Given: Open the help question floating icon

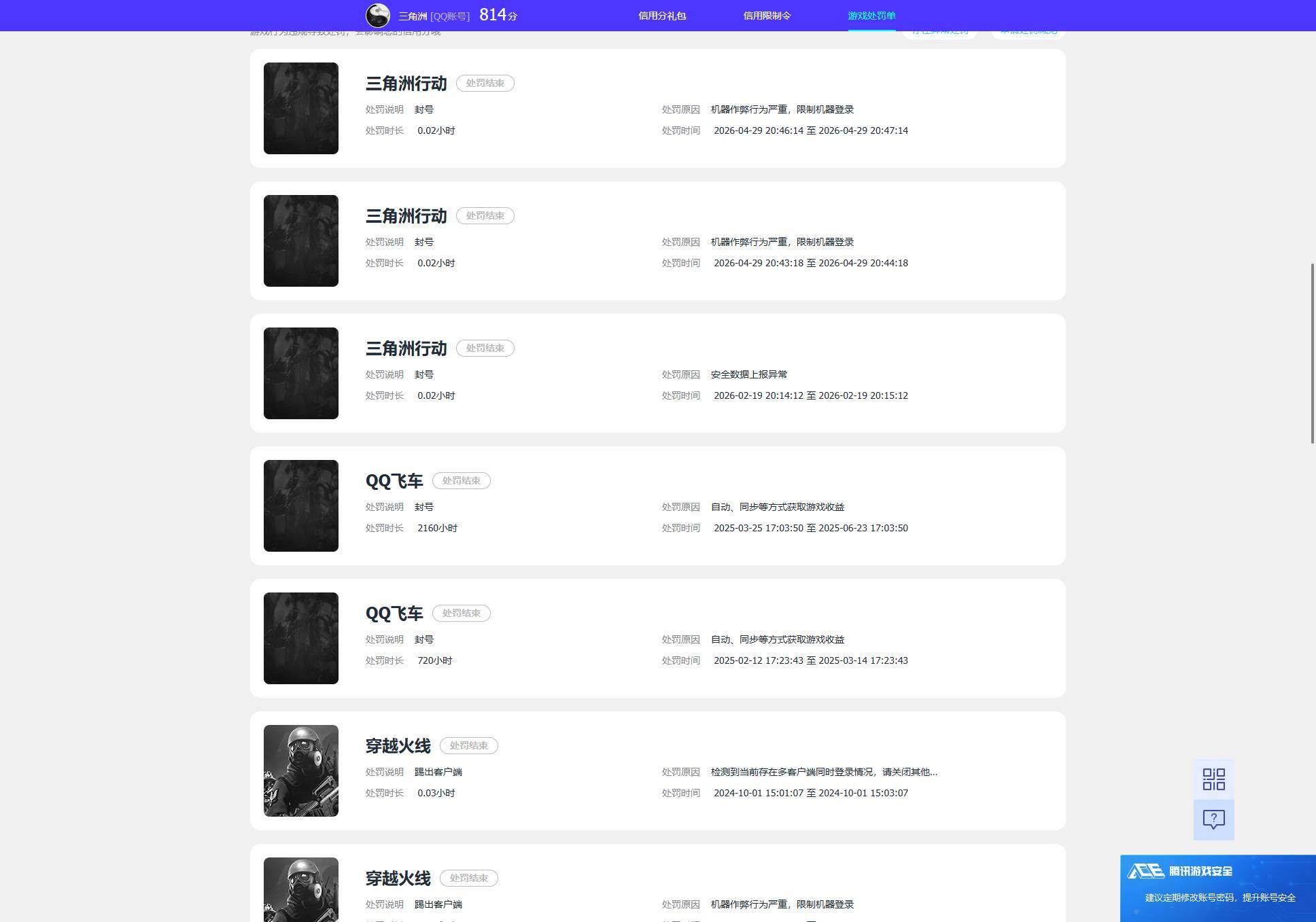Looking at the screenshot, I should pos(1213,819).
